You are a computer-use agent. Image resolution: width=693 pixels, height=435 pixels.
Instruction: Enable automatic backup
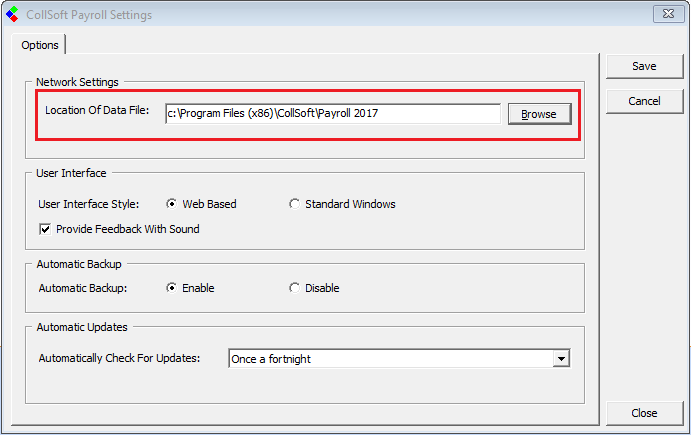172,288
